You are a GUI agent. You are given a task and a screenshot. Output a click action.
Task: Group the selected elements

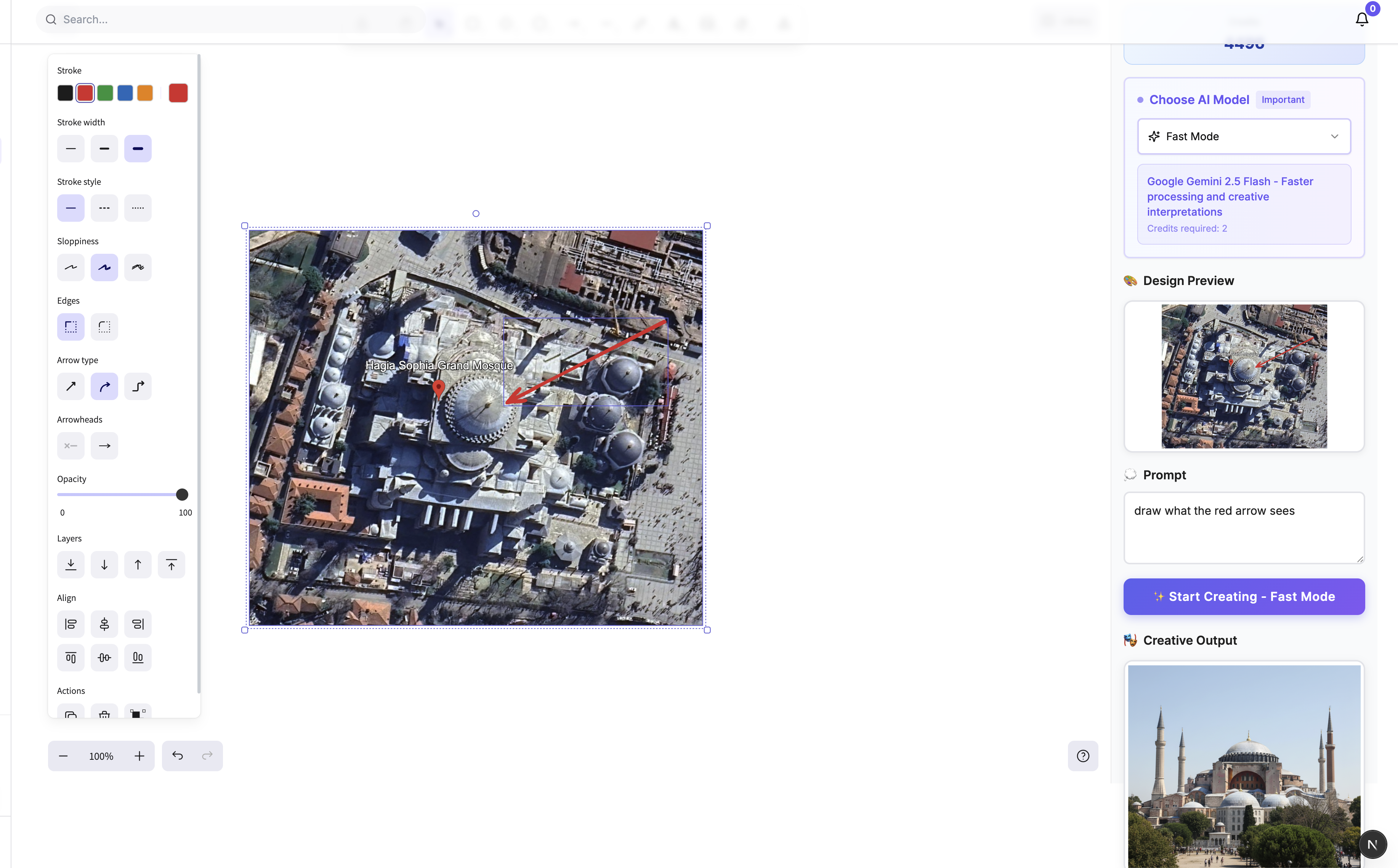[138, 712]
